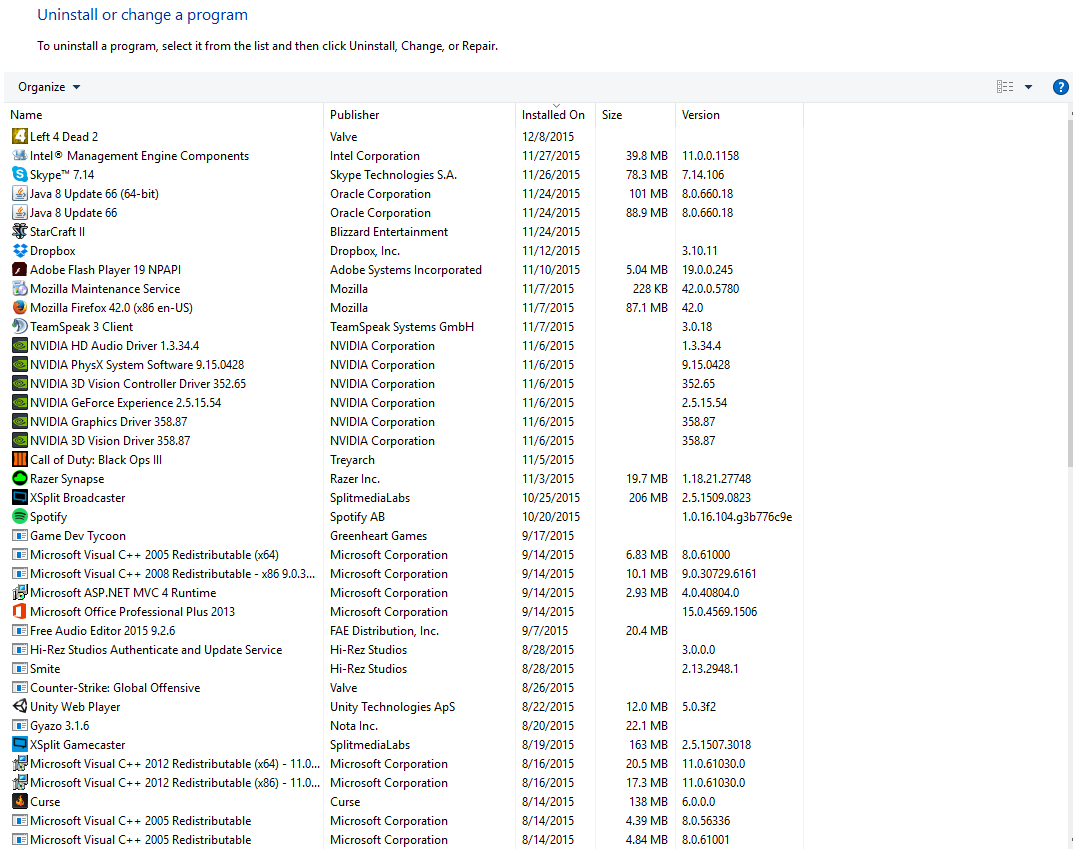The width and height of the screenshot is (1073, 849).
Task: Select the Smite program entry
Action: 404,668
